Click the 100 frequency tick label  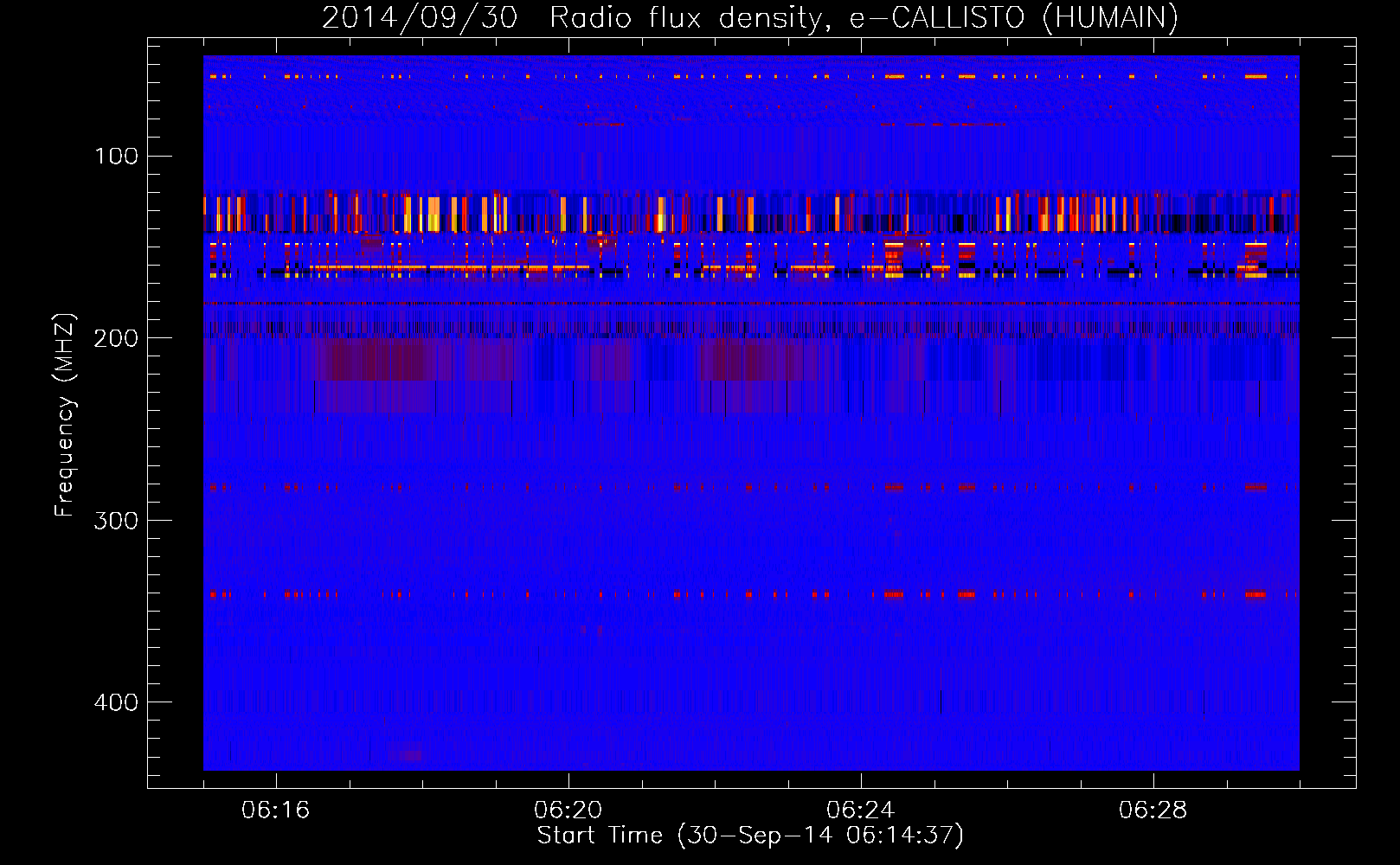116,157
